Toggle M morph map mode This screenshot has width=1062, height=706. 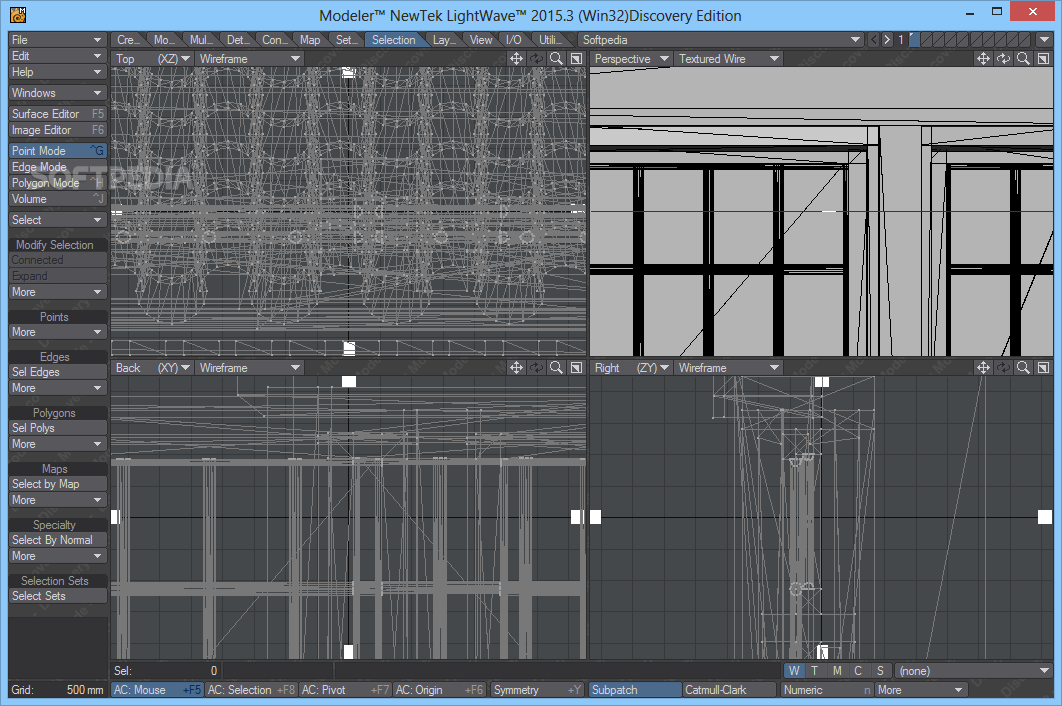(x=837, y=671)
